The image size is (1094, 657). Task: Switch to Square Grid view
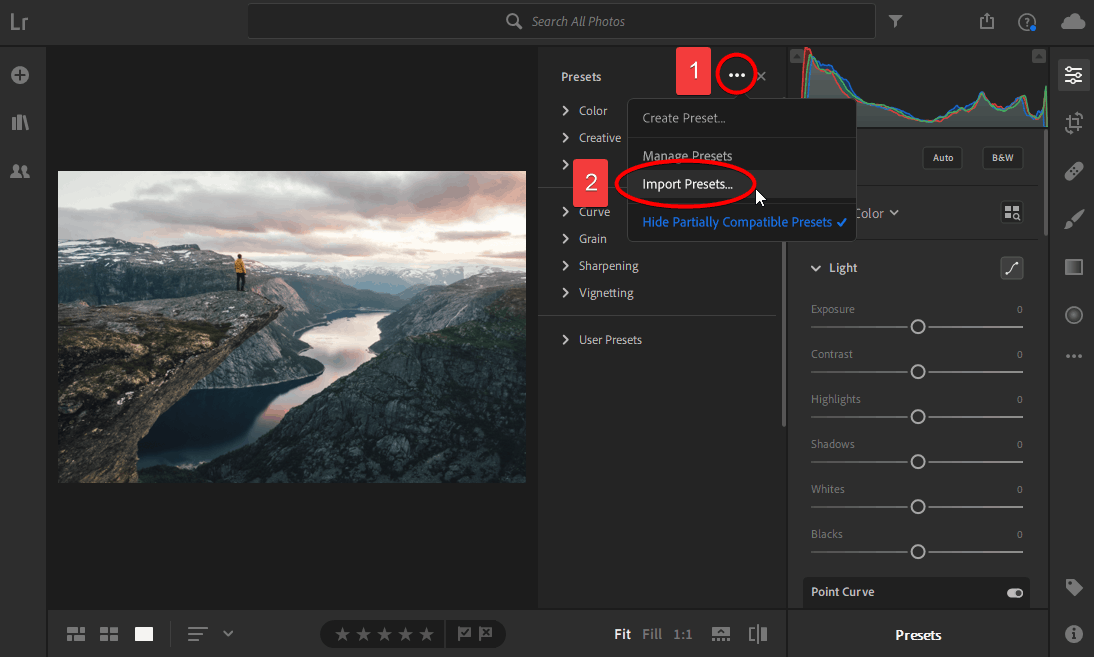109,634
